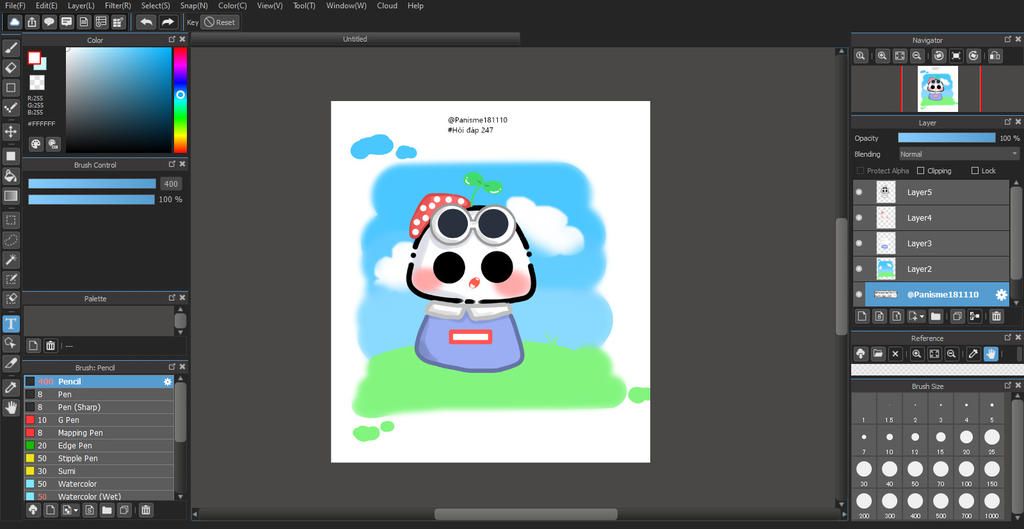Enable the Clipping checkbox
Image resolution: width=1024 pixels, height=529 pixels.
pyautogui.click(x=920, y=171)
